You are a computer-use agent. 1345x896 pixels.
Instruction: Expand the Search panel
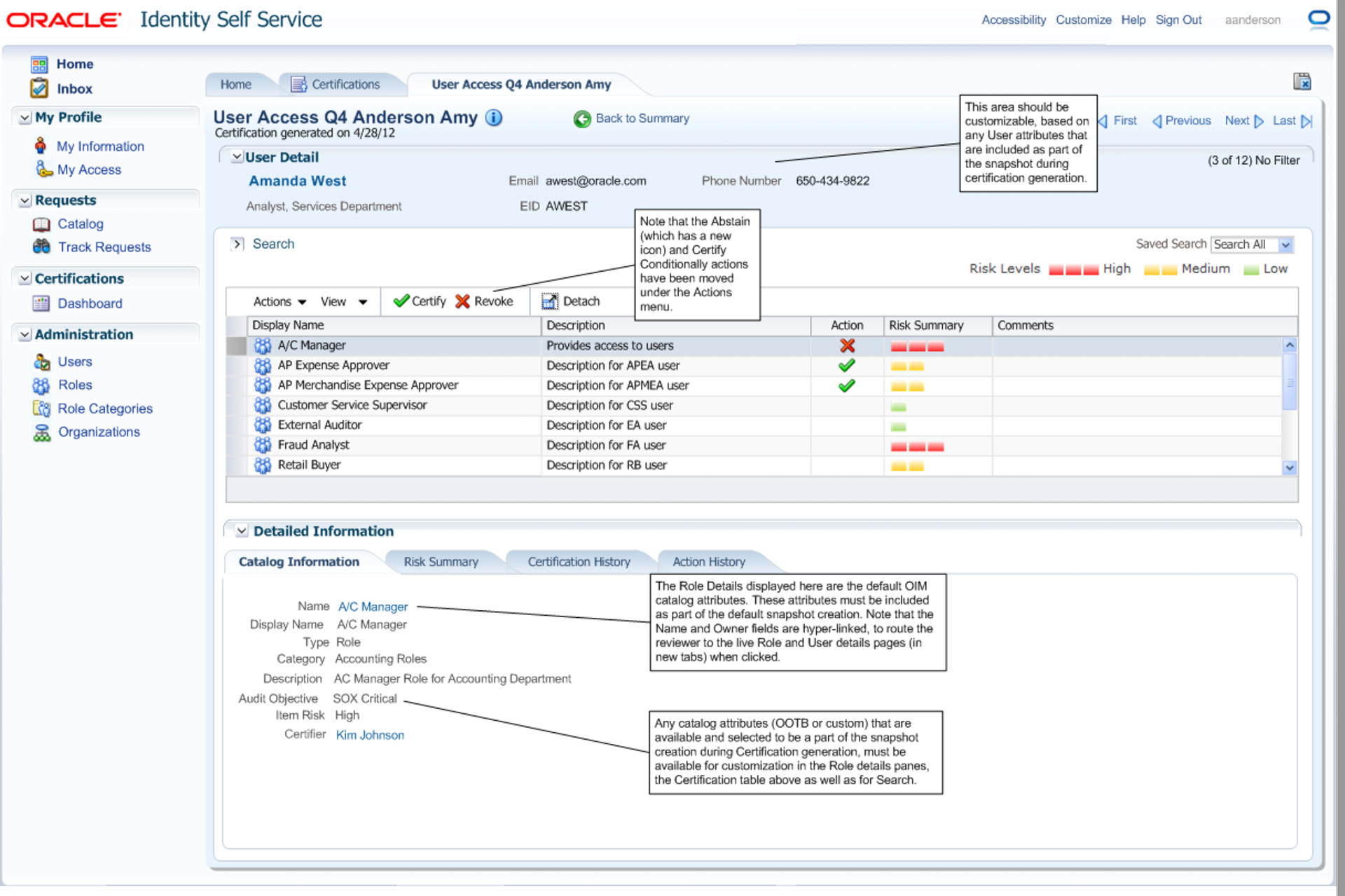tap(237, 244)
